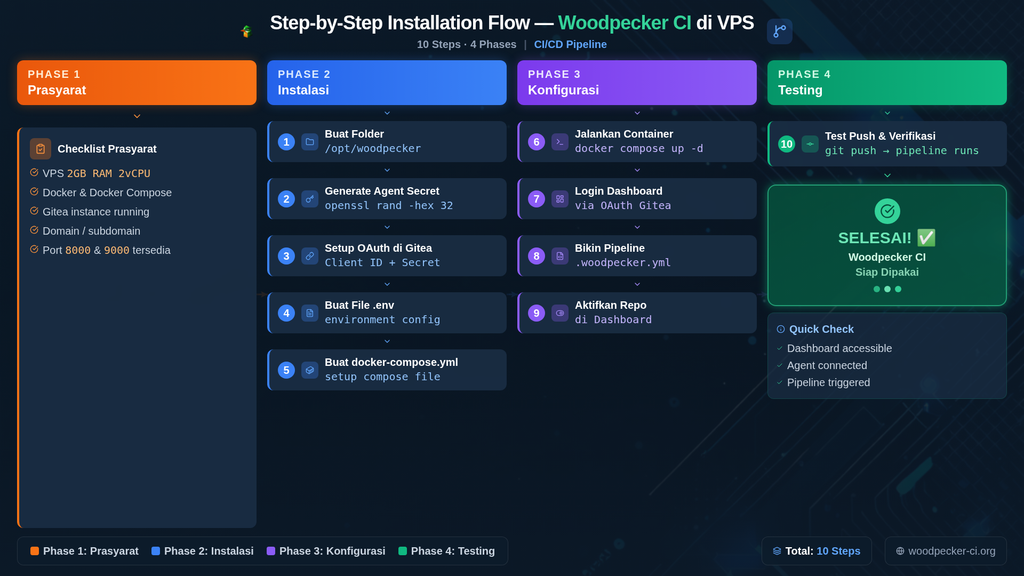This screenshot has height=576, width=1024.
Task: Click step number 2 badge
Action: coord(286,199)
